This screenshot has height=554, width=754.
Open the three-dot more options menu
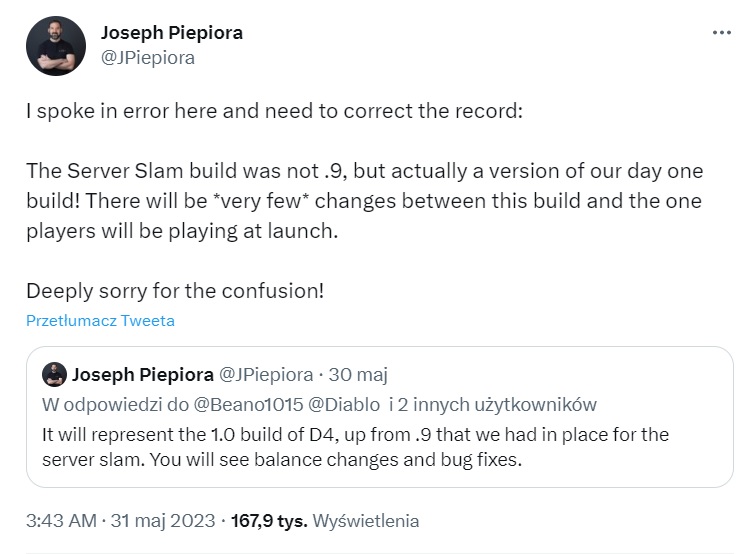click(721, 32)
